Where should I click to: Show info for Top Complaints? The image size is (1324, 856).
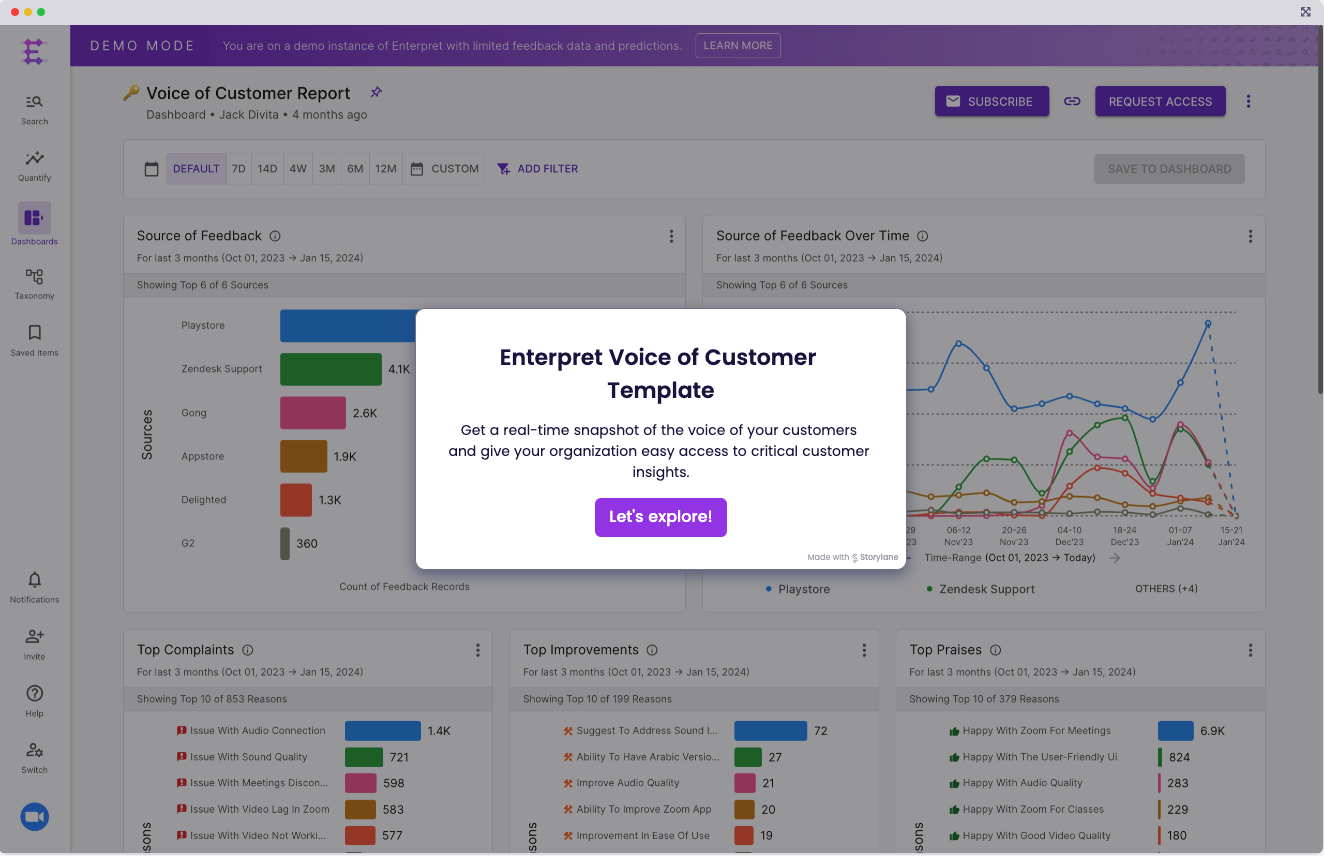click(x=248, y=650)
